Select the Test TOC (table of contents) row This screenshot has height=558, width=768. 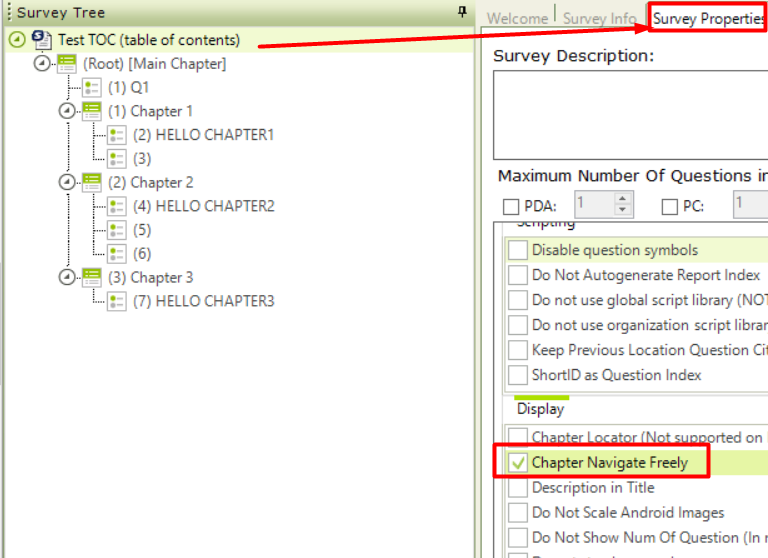[x=149, y=40]
